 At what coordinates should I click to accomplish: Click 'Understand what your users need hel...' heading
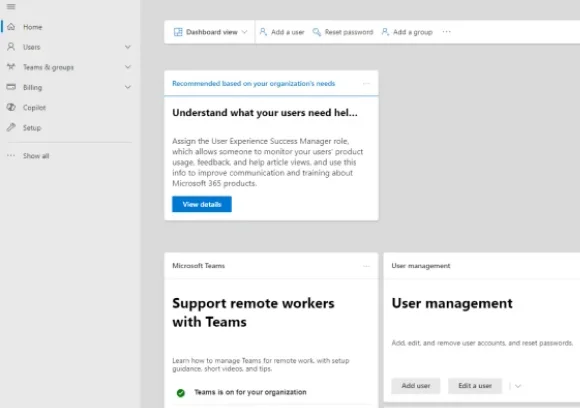(x=265, y=112)
